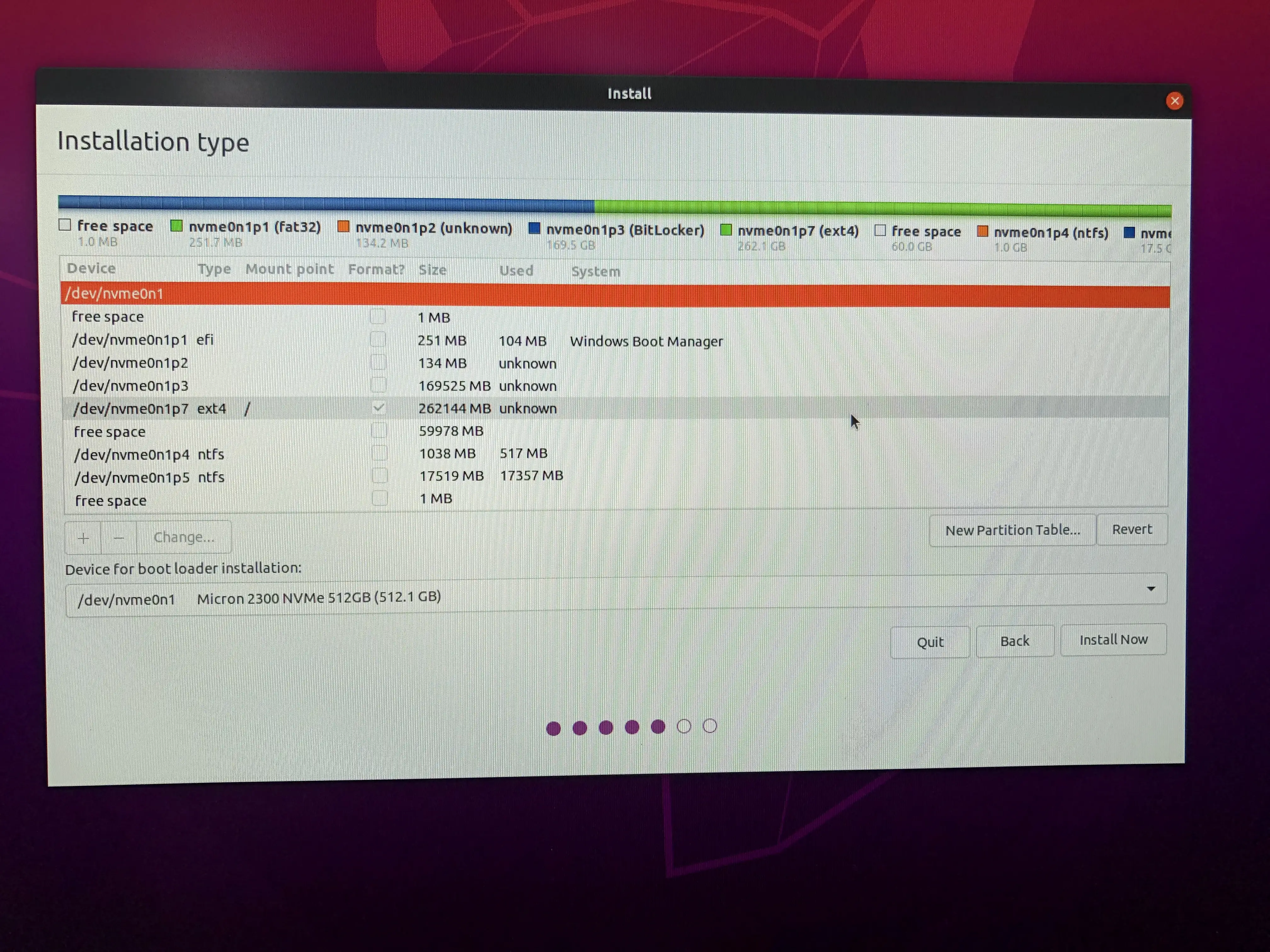The height and width of the screenshot is (952, 1270).
Task: Toggle format checkbox for /dev/nvme0n1p1 efi
Action: 378,339
